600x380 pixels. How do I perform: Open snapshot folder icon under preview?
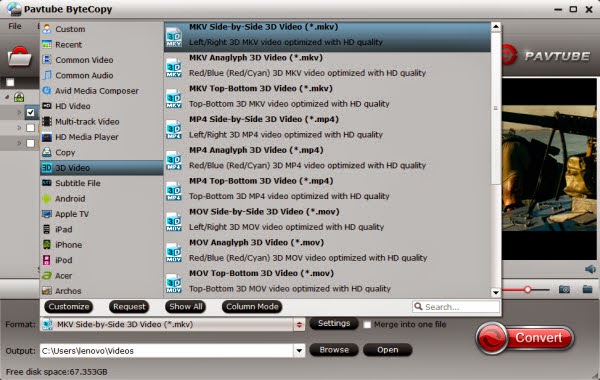(588, 289)
